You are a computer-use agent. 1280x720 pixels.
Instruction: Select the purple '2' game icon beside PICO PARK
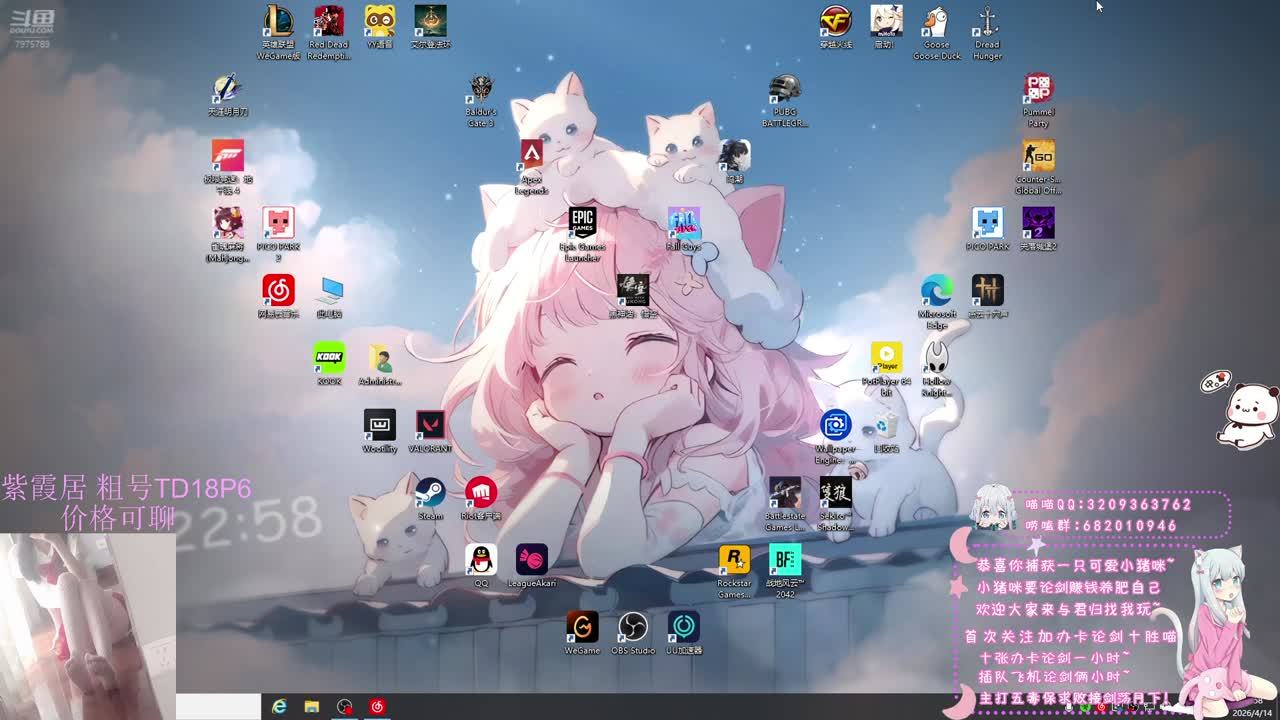coord(1038,229)
